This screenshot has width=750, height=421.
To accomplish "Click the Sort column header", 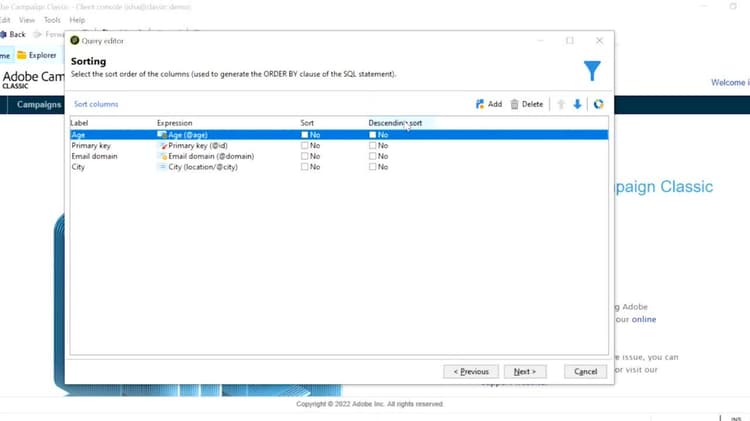I will point(307,123).
